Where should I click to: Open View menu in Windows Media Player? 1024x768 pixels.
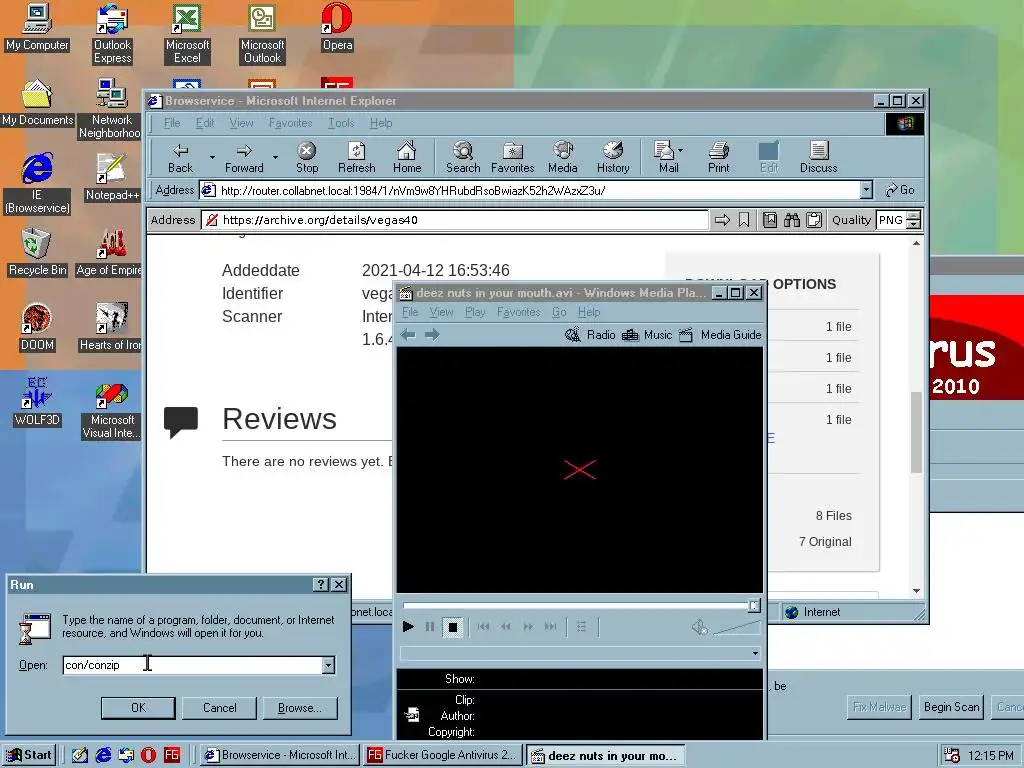[441, 312]
